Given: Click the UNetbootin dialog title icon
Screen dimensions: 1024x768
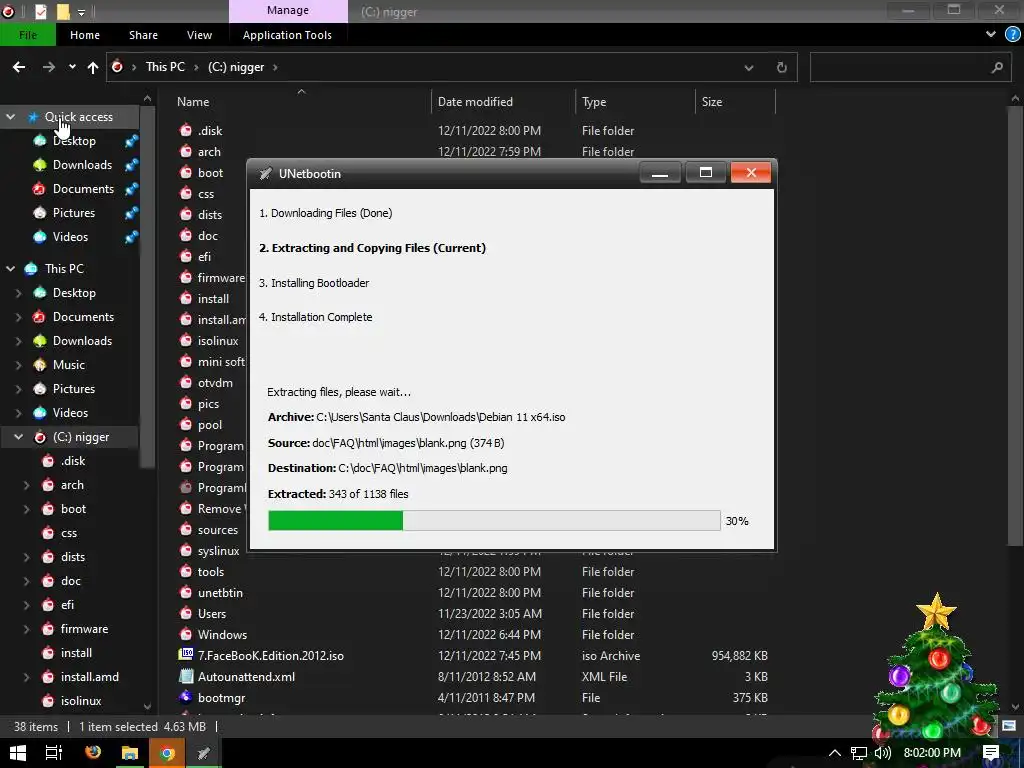Looking at the screenshot, I should pyautogui.click(x=265, y=174).
